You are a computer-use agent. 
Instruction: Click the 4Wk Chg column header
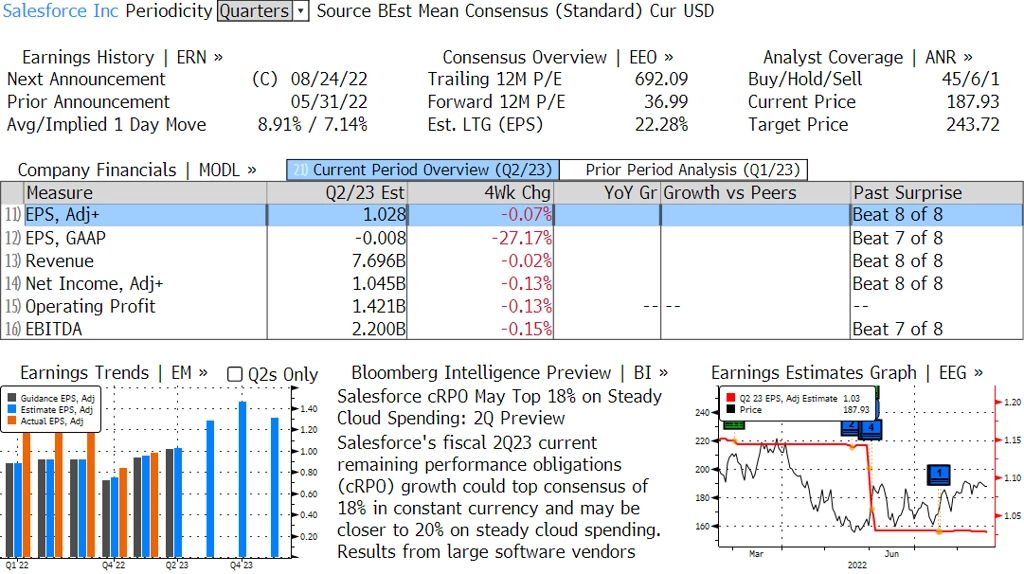coord(480,193)
